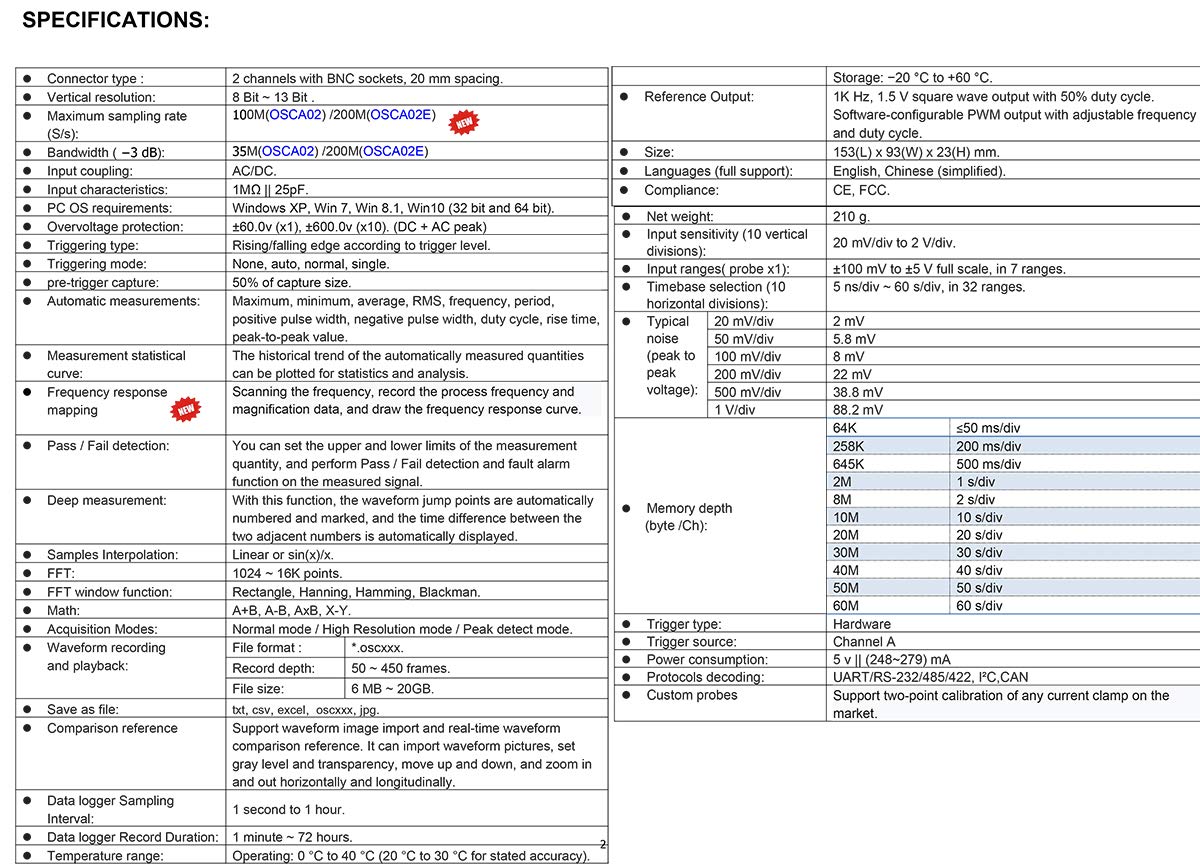The height and width of the screenshot is (865, 1200).
Task: Click 'Rising/falling edge according to trigger level.'
Action: (x=361, y=245)
